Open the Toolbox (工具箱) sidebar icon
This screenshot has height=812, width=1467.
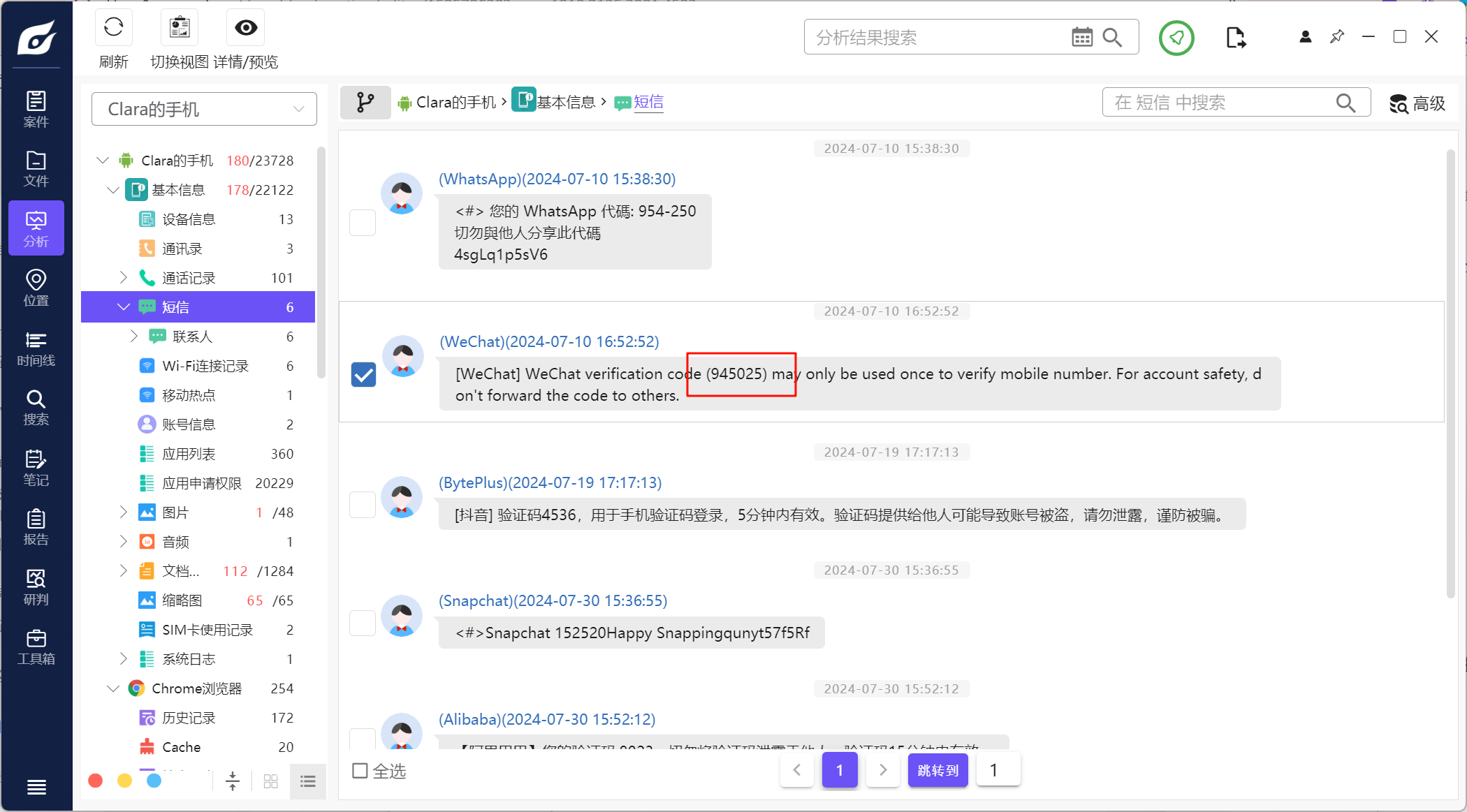(x=36, y=647)
